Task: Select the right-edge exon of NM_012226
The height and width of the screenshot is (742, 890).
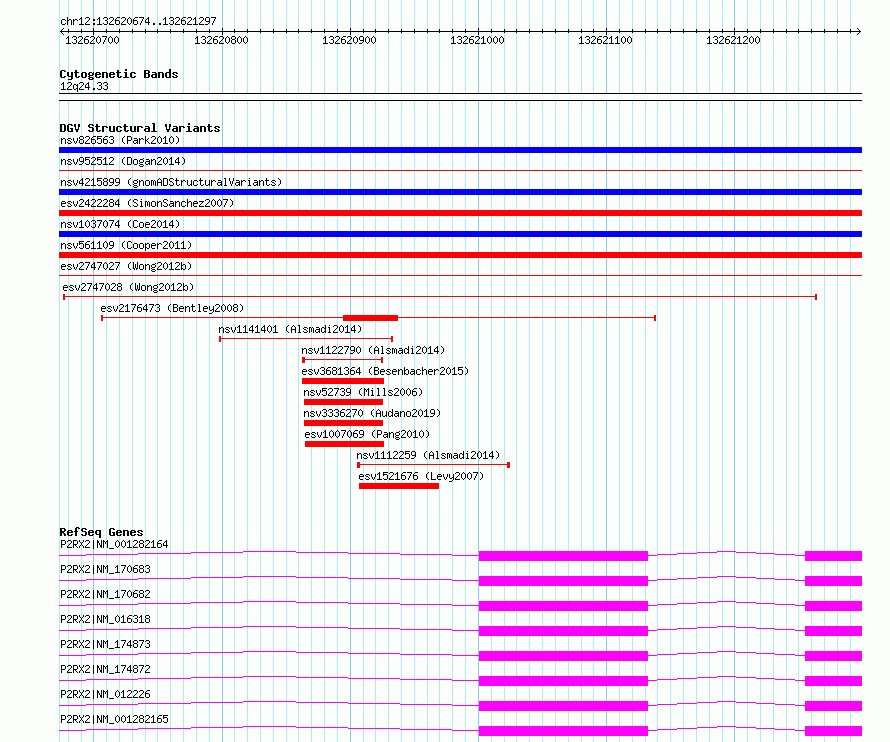Action: [834, 706]
